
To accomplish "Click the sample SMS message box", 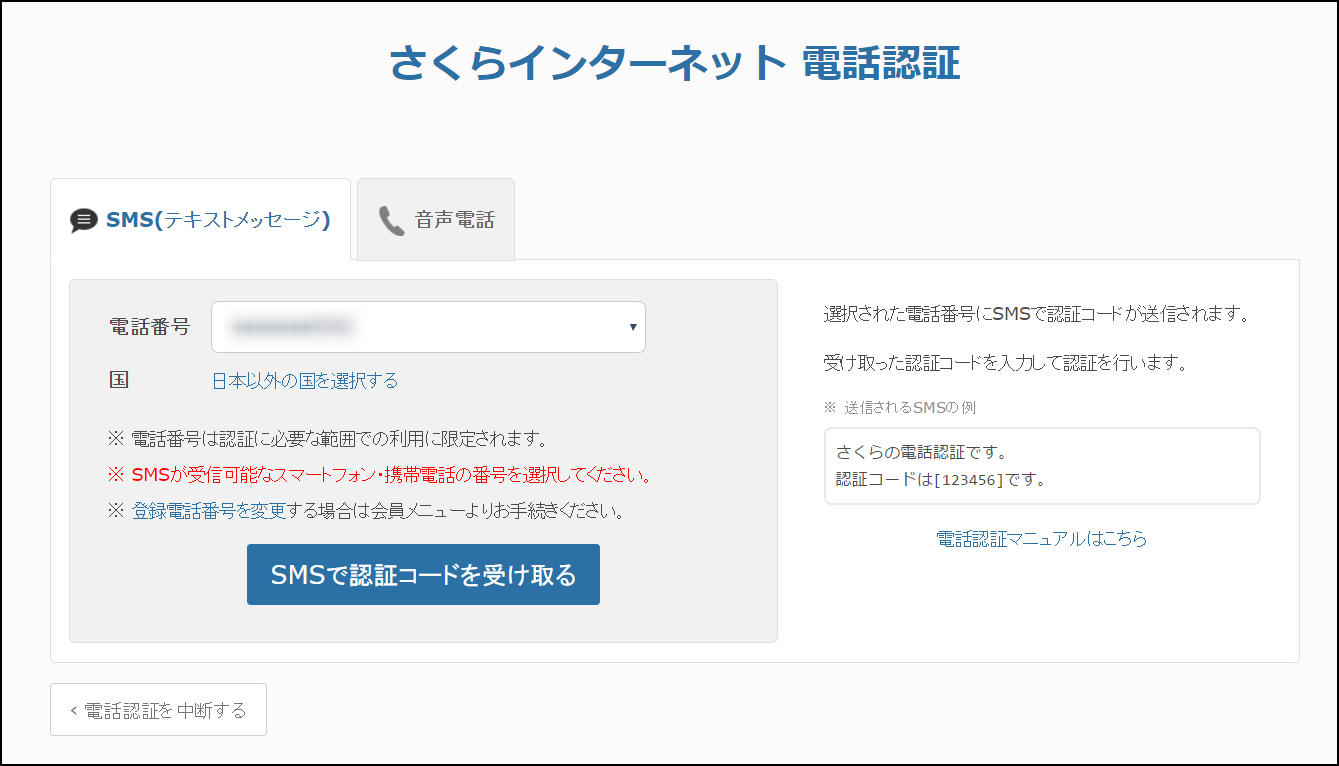I will [1041, 466].
